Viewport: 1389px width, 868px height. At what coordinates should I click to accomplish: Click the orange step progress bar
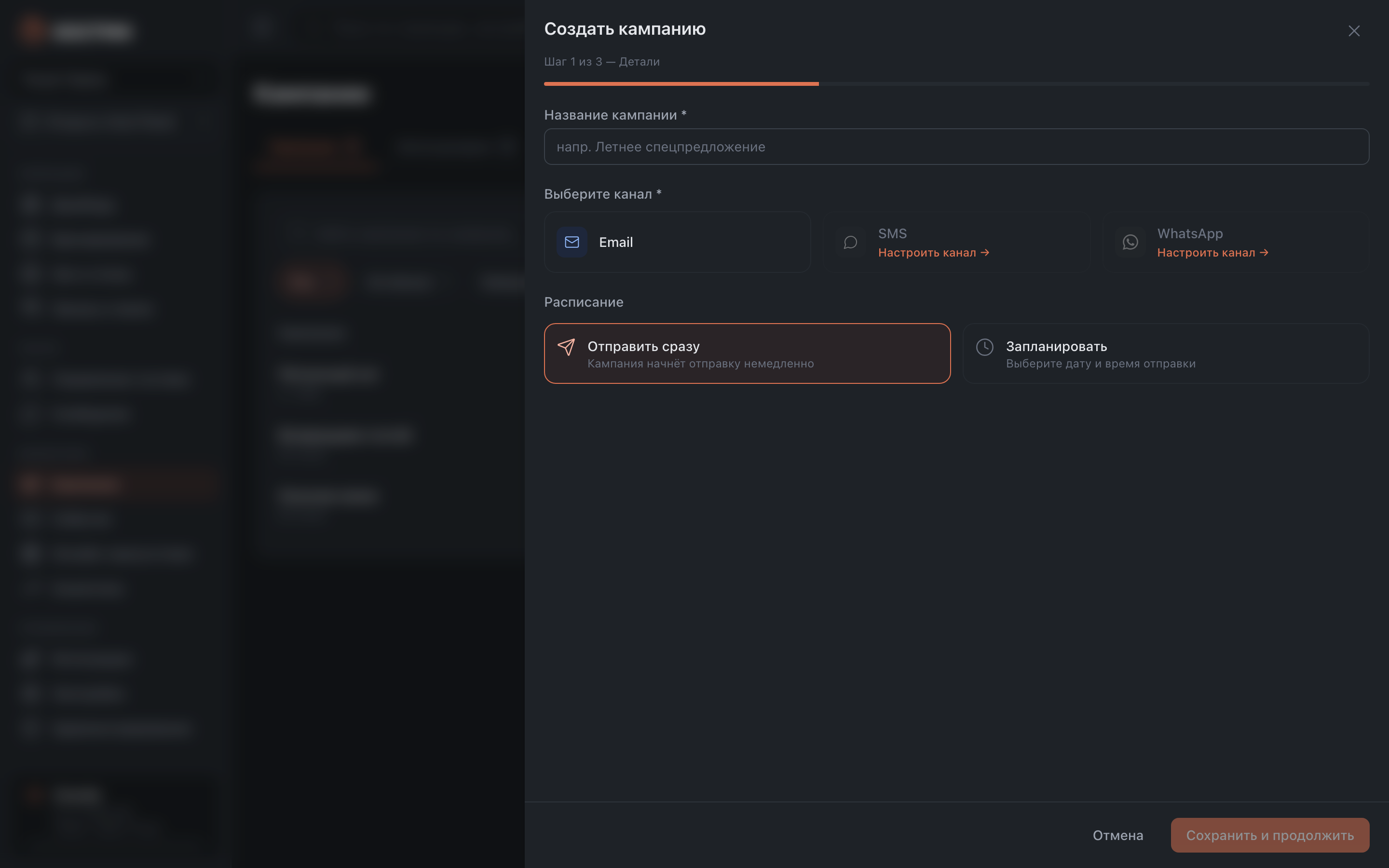click(681, 84)
